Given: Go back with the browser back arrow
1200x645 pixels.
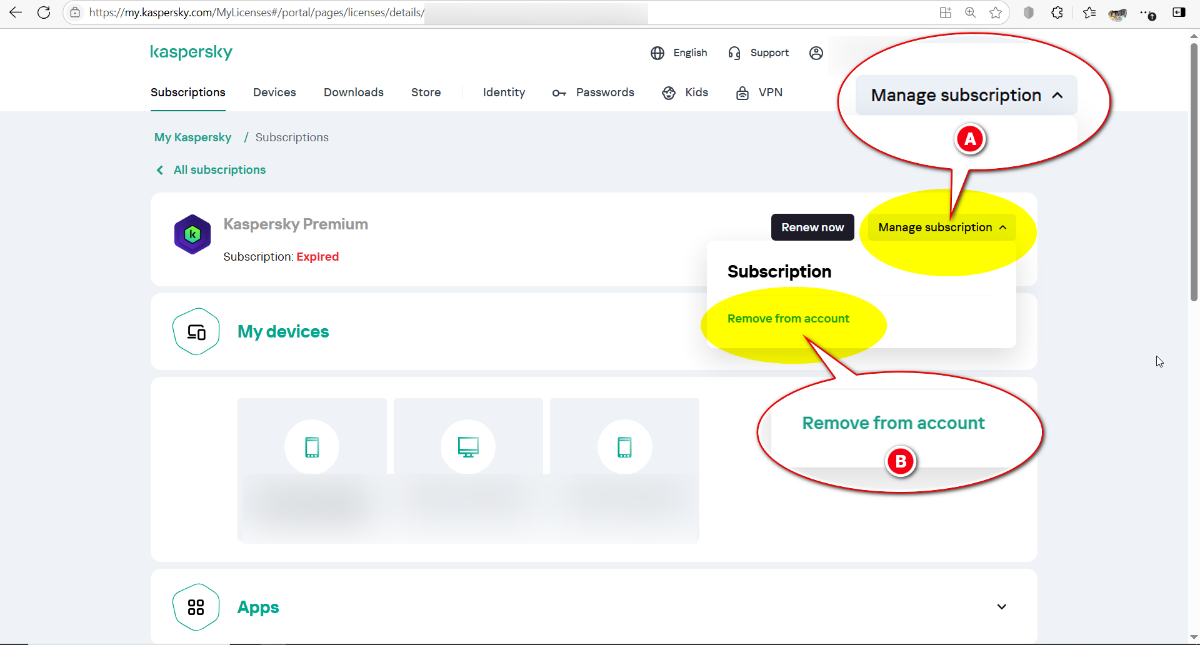Looking at the screenshot, I should 16,13.
